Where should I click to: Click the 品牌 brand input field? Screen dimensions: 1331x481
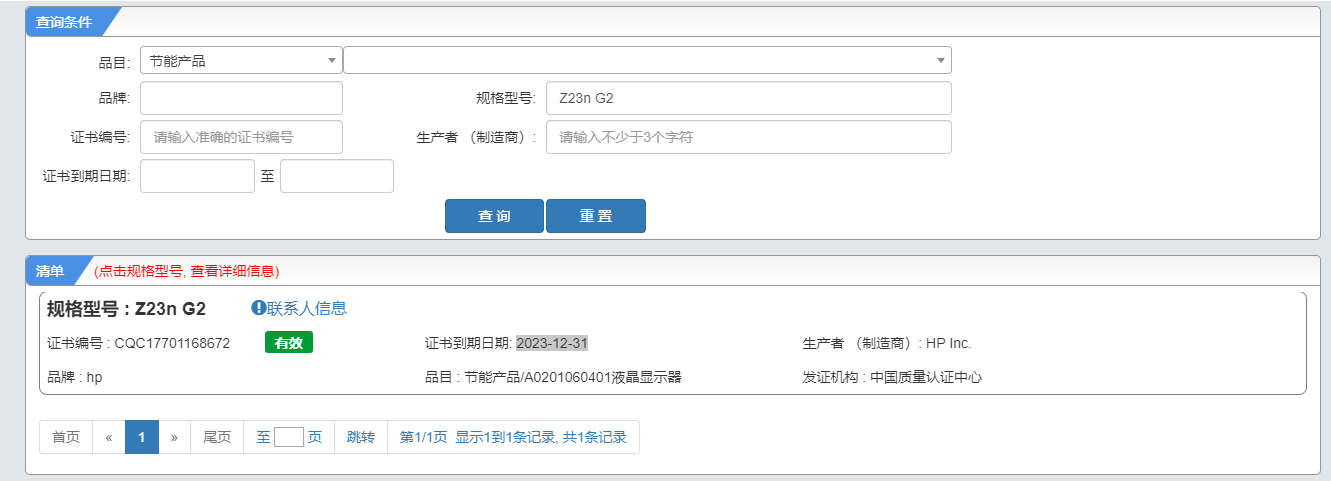coord(241,98)
